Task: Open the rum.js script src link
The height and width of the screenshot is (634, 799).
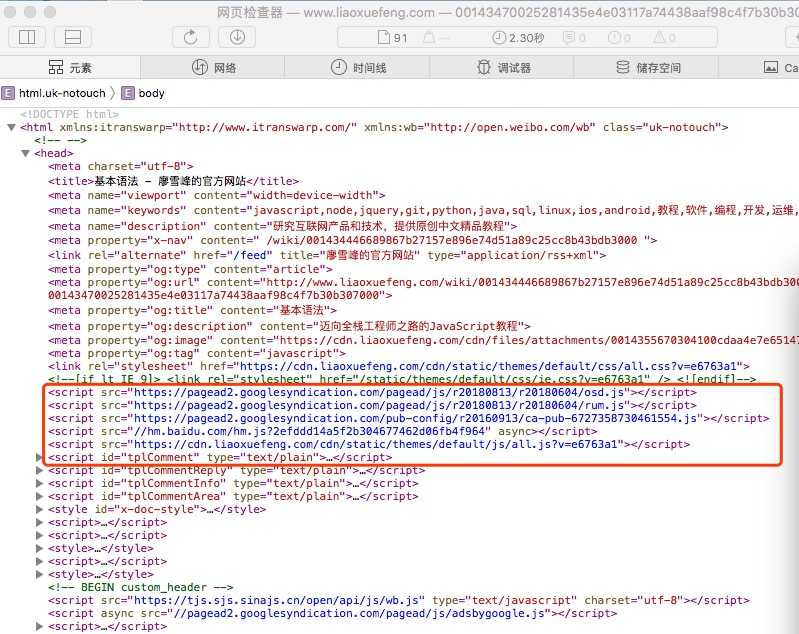Action: tap(379, 405)
